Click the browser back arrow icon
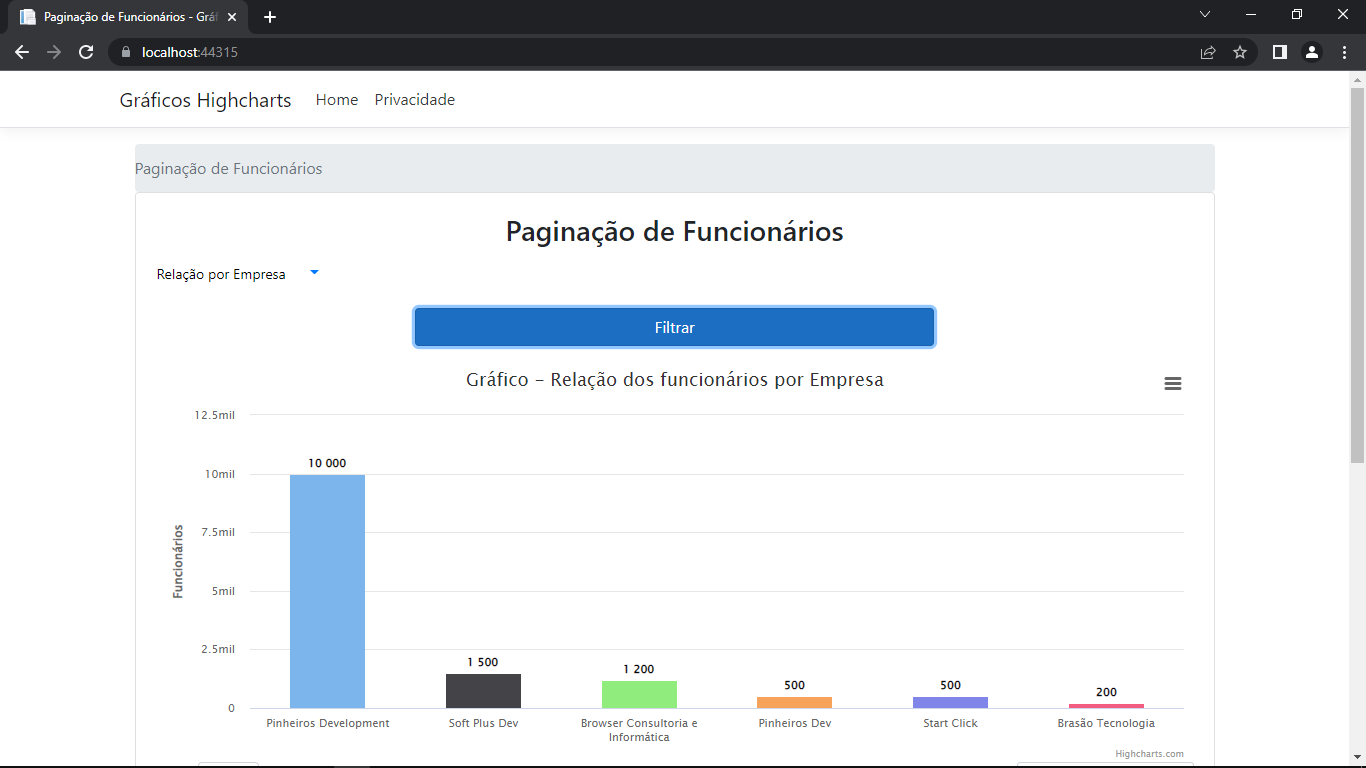1366x768 pixels. pyautogui.click(x=21, y=51)
